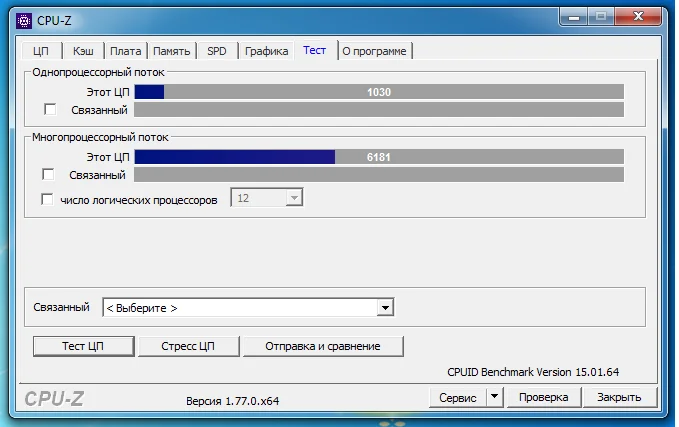
Task: Switch to the Графика tab
Action: tap(266, 51)
